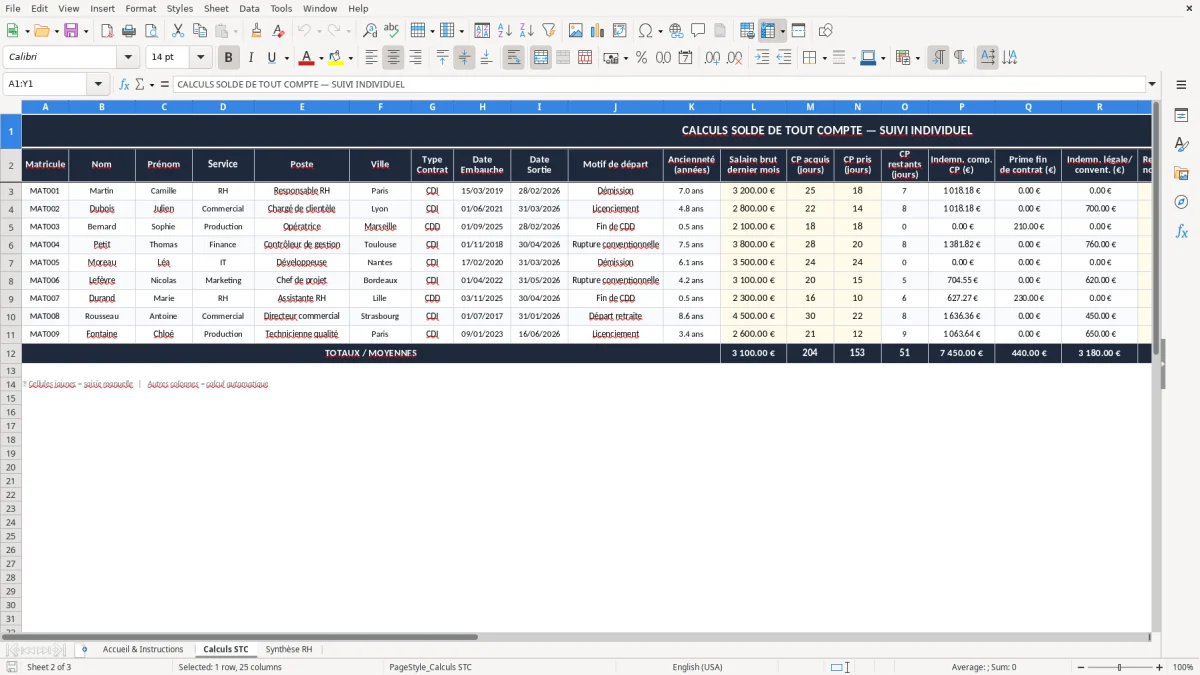Screen dimensions: 1200x675
Task: Expand the Name Box dropdown
Action: pyautogui.click(x=98, y=84)
